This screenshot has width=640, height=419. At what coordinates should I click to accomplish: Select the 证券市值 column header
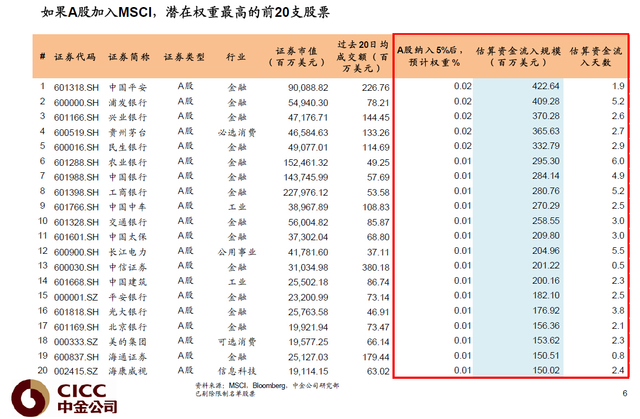(297, 57)
